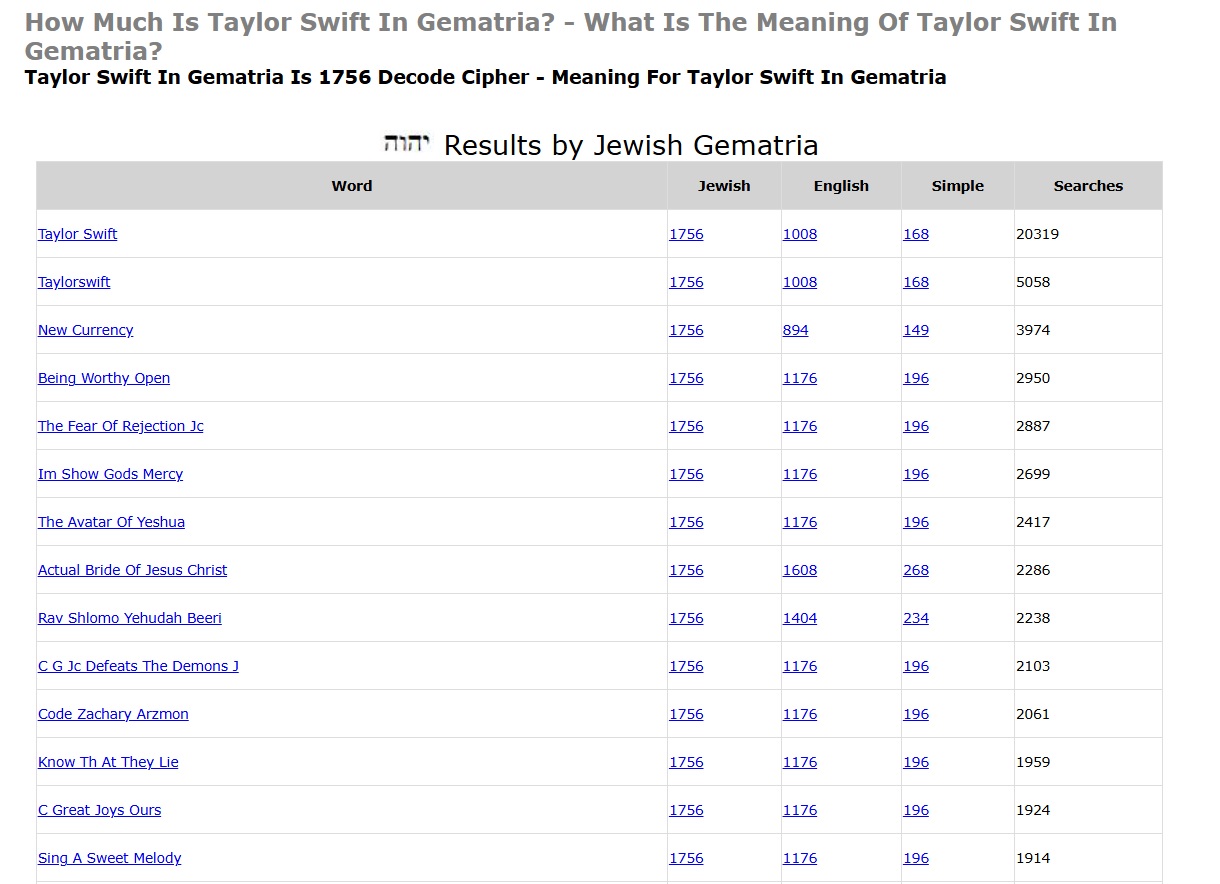Click Simple value 149 in New Currency row
Screen dimensions: 1220x884
(916, 330)
